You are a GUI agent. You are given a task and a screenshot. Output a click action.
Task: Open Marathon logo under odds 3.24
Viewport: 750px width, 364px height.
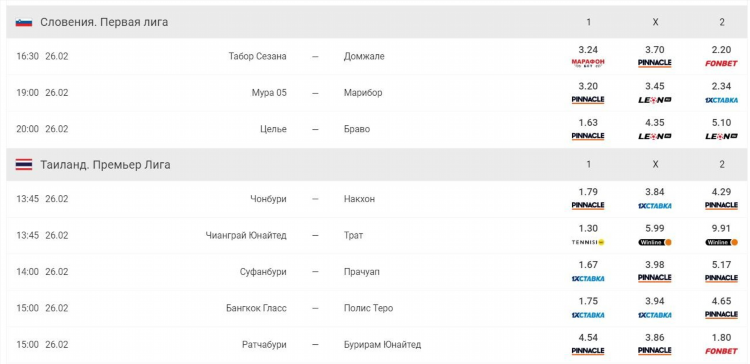588,63
